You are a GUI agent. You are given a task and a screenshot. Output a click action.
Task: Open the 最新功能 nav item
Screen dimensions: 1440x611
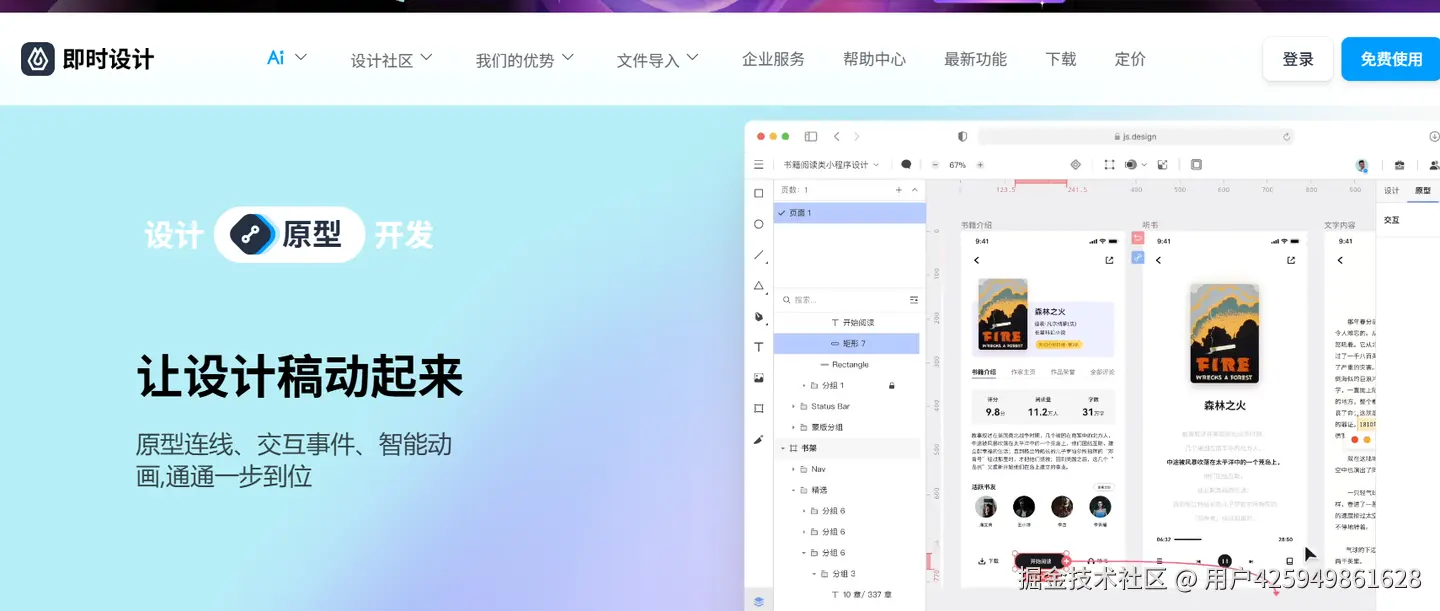[x=975, y=59]
